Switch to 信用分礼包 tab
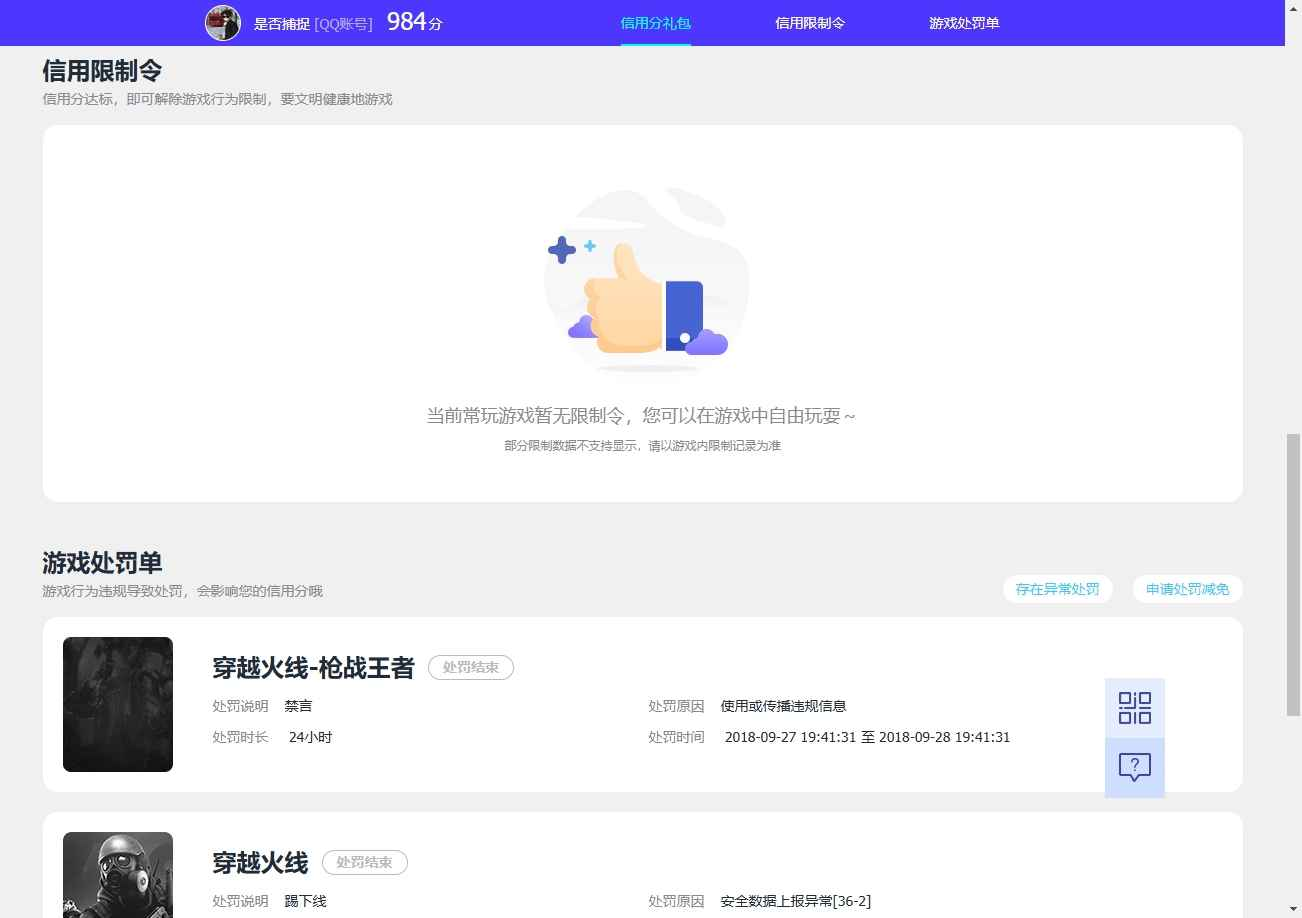This screenshot has height=918, width=1302. point(656,22)
